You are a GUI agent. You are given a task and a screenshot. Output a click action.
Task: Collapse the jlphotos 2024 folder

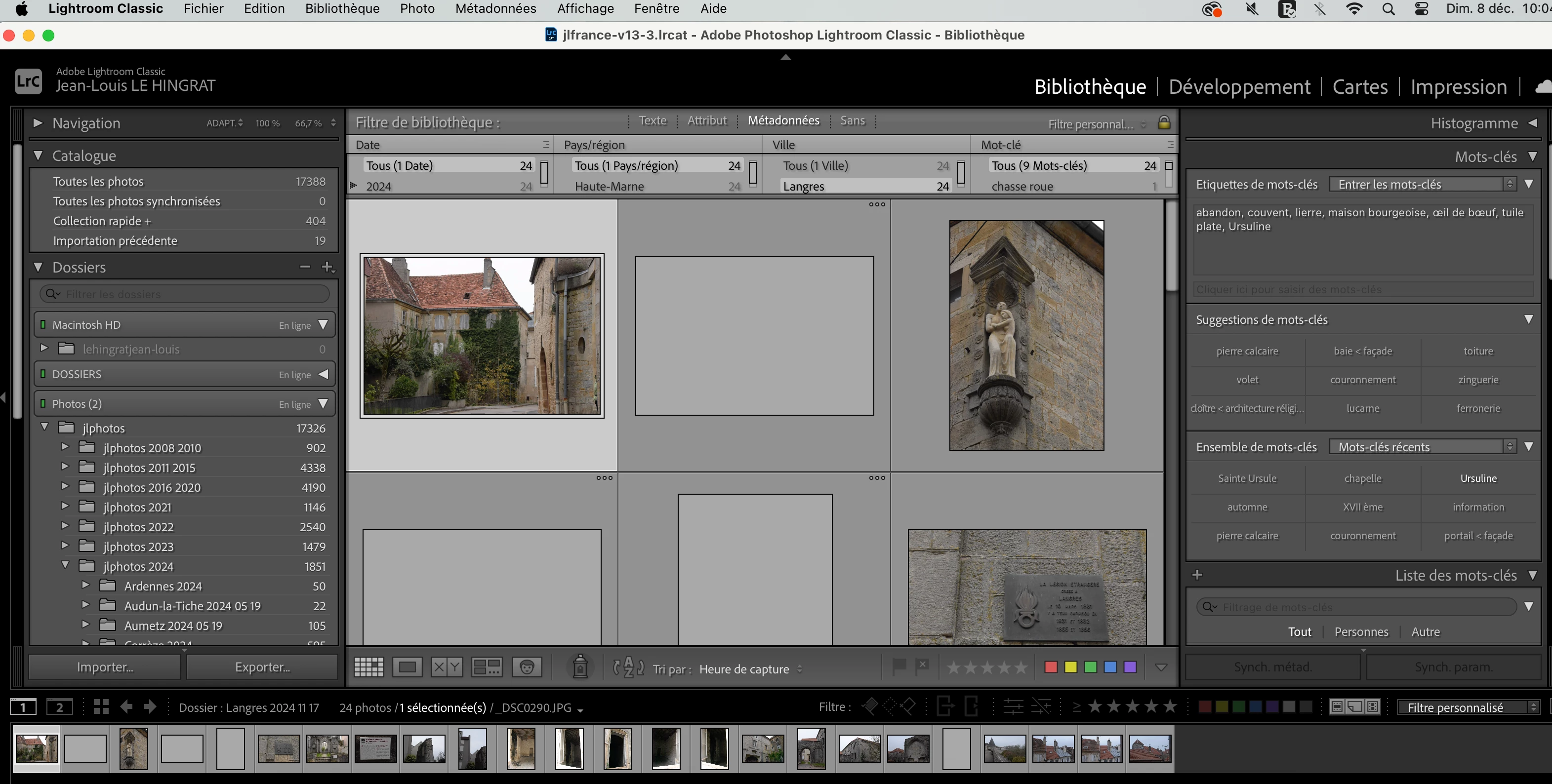click(x=65, y=565)
